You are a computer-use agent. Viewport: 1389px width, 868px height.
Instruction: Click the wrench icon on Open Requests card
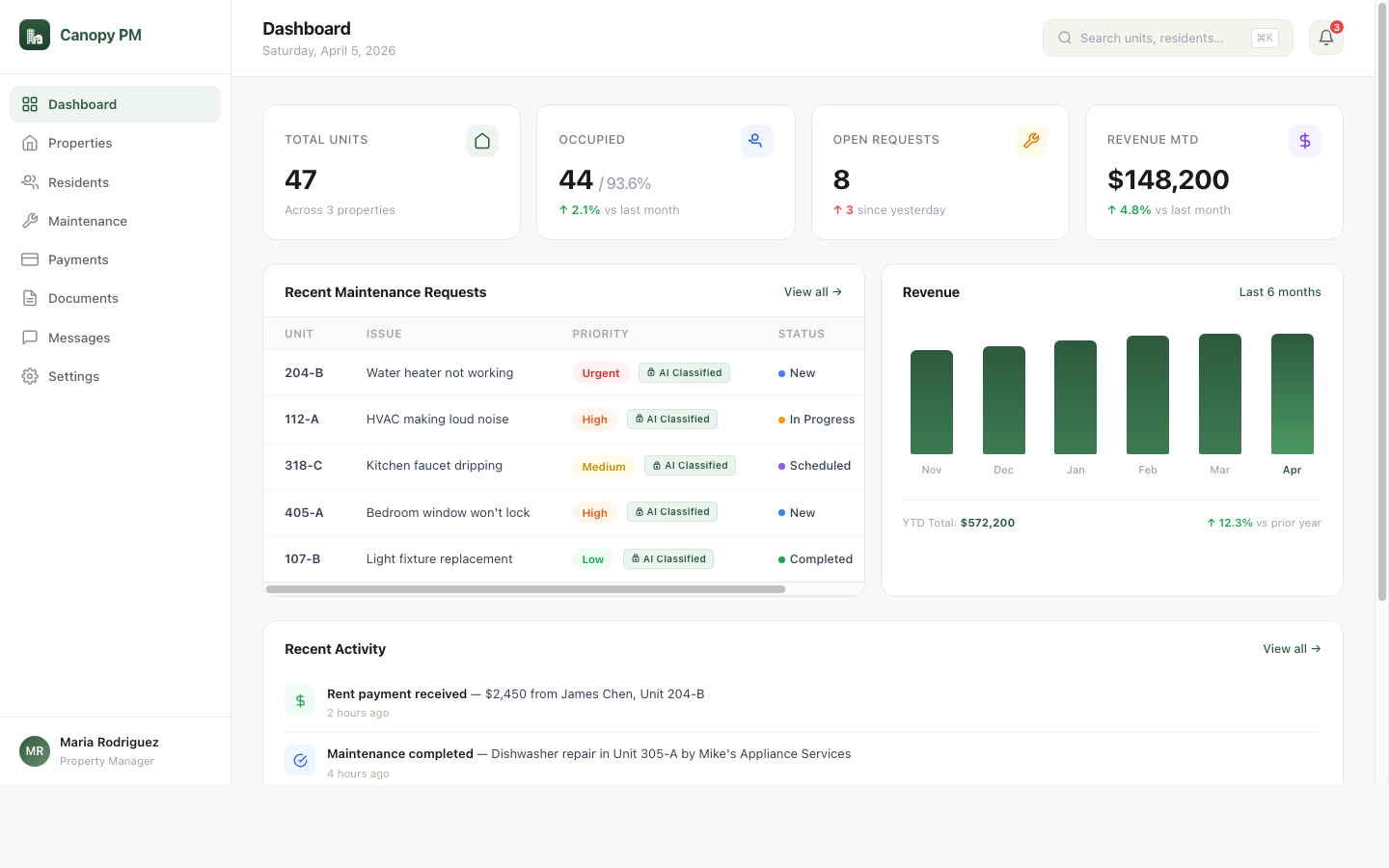(x=1030, y=140)
